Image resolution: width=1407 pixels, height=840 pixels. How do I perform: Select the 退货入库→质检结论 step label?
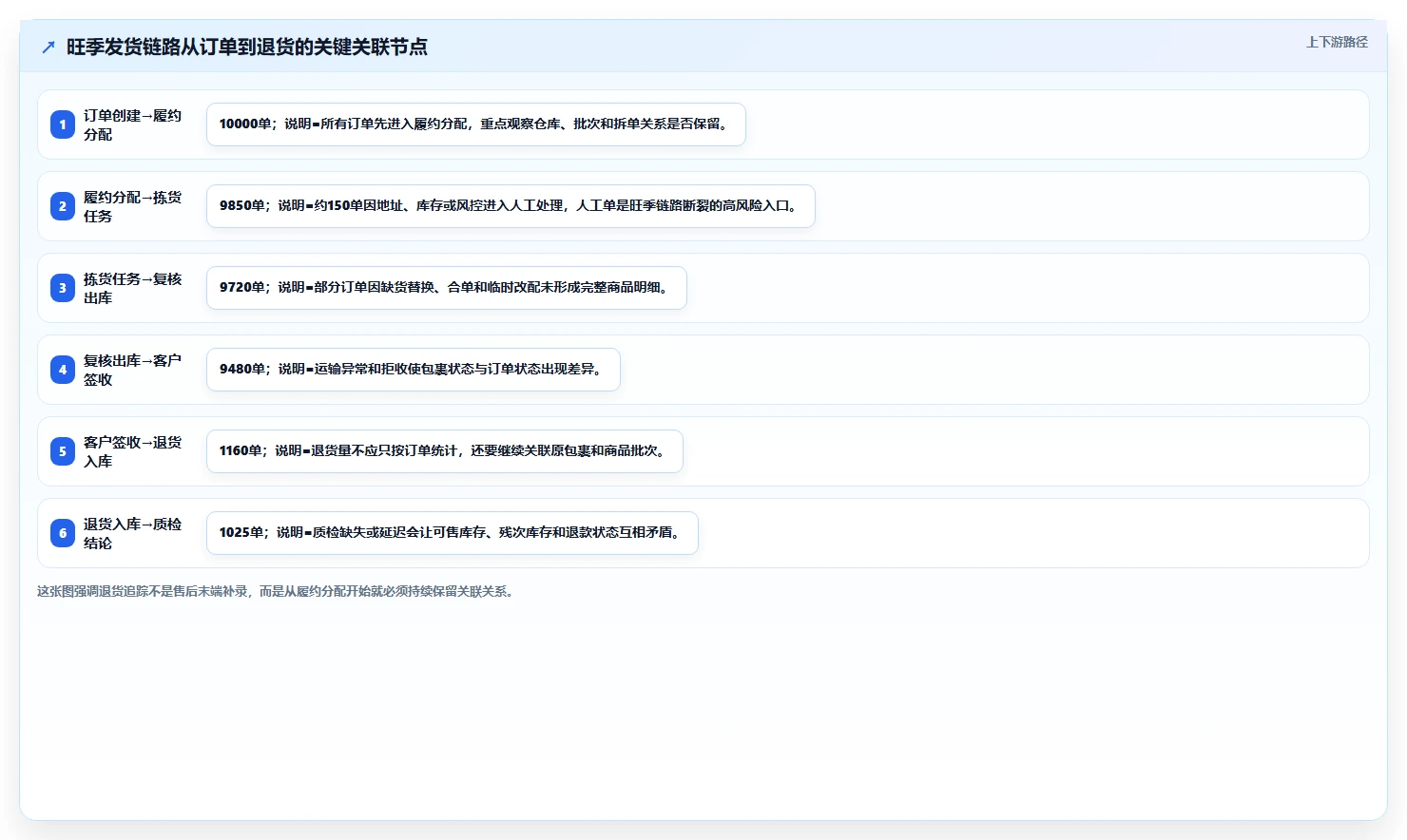coord(132,533)
